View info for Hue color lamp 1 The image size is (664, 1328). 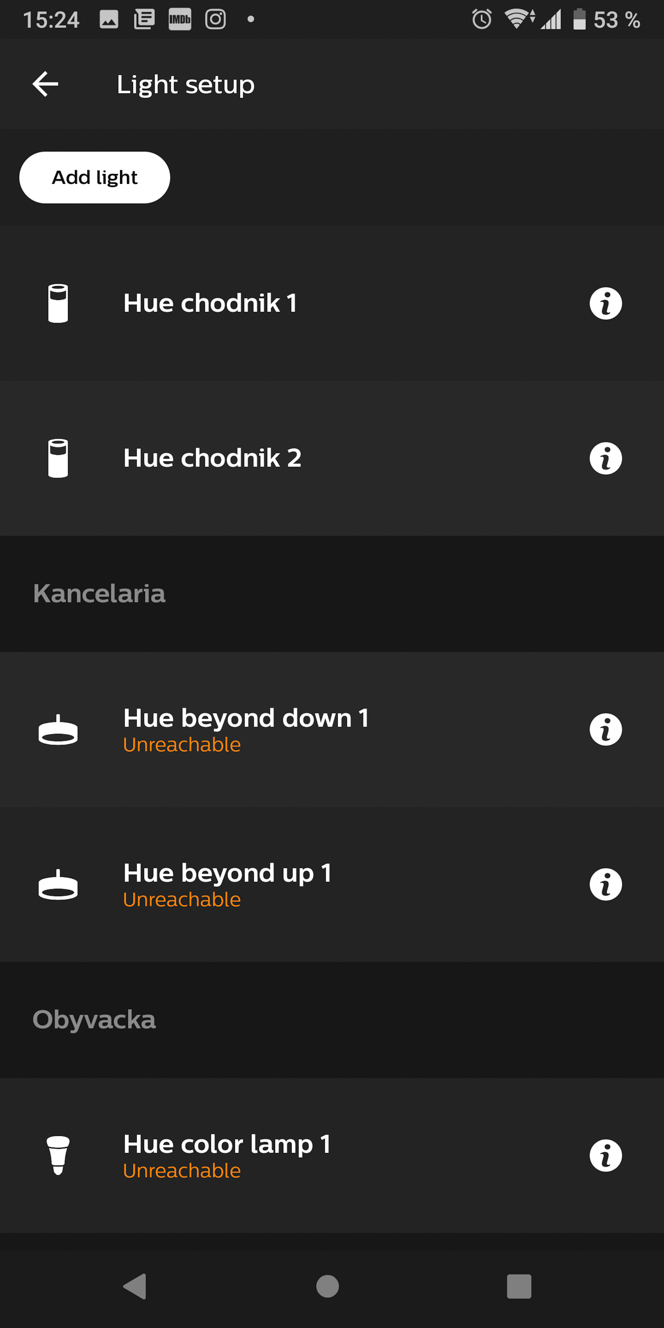tap(605, 1155)
